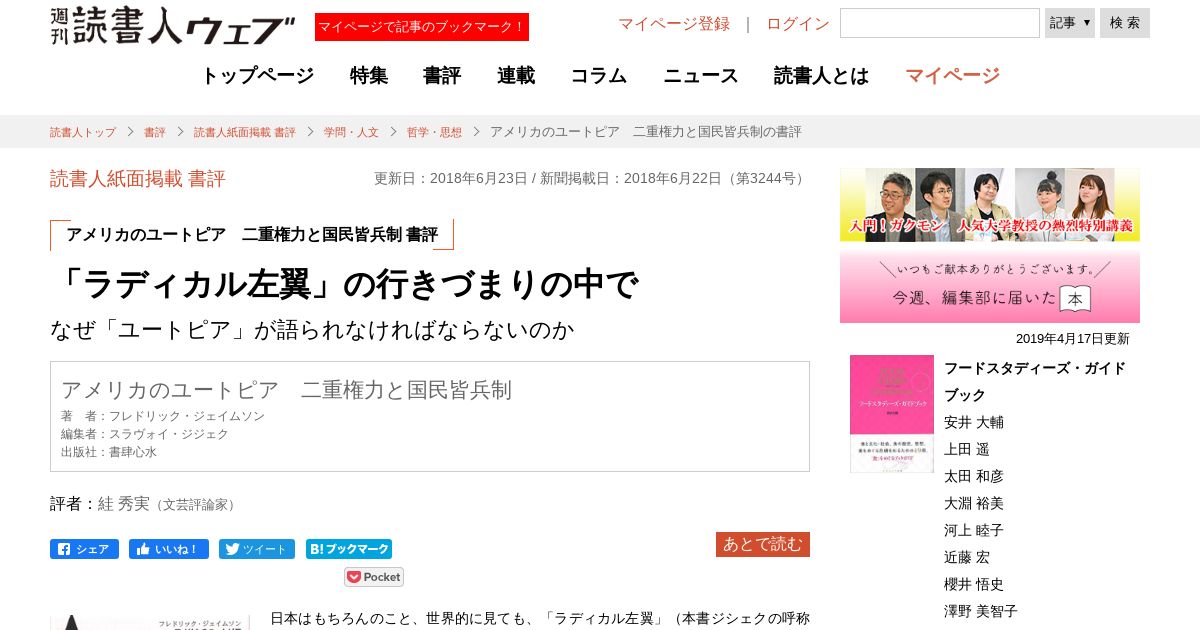This screenshot has width=1200, height=630.
Task: Open コラム menu item
Action: 599,75
